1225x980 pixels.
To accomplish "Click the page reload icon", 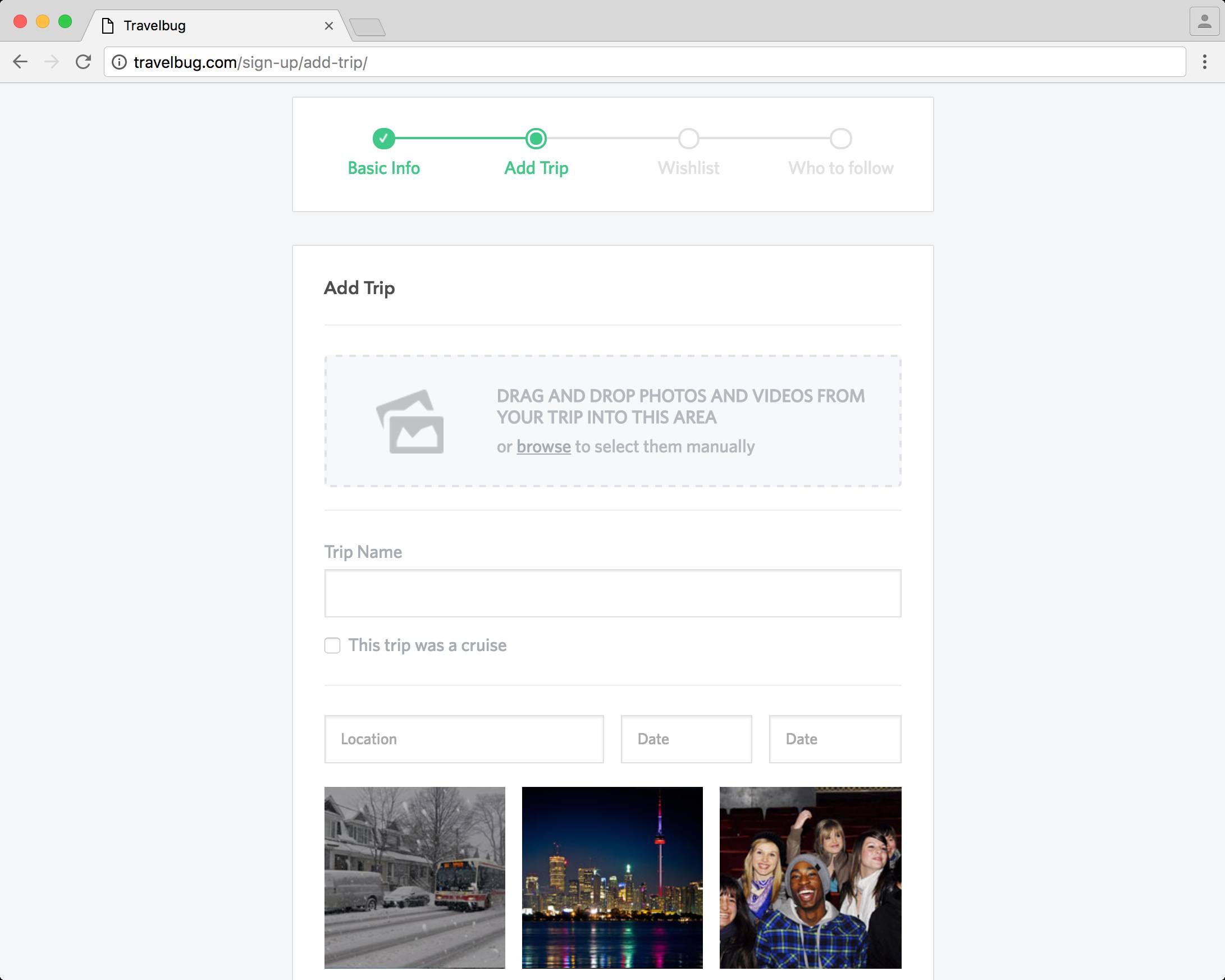I will tap(83, 62).
